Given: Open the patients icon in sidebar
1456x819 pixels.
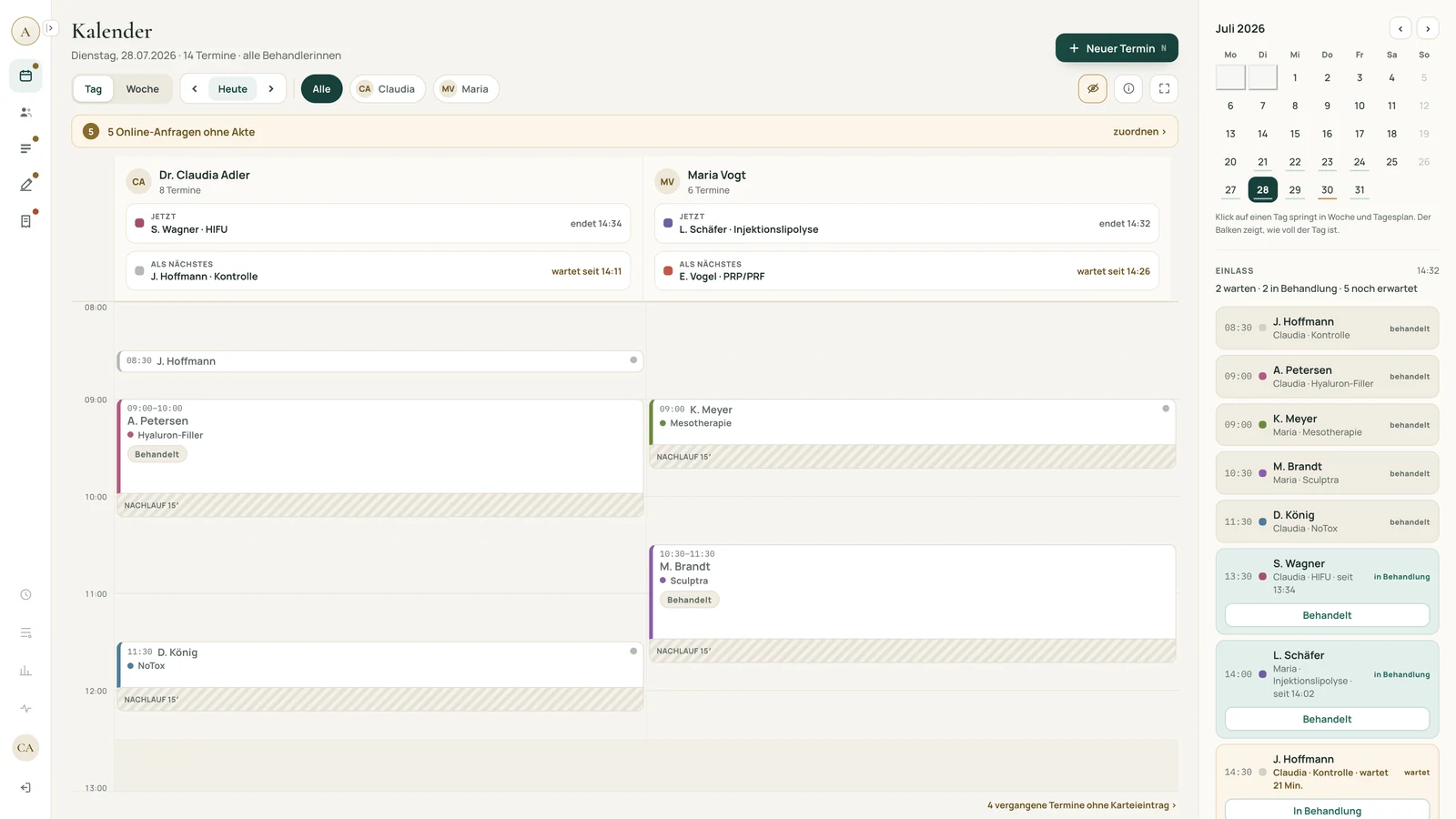Looking at the screenshot, I should [x=25, y=112].
